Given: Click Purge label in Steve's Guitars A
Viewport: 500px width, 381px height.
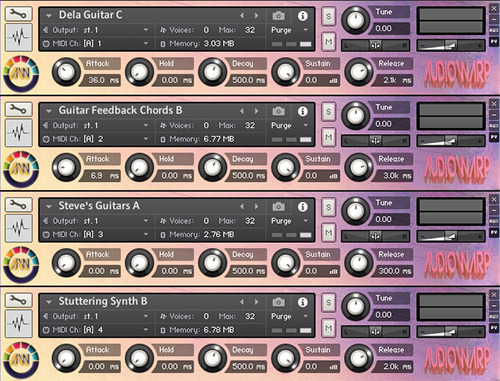Looking at the screenshot, I should 281,221.
